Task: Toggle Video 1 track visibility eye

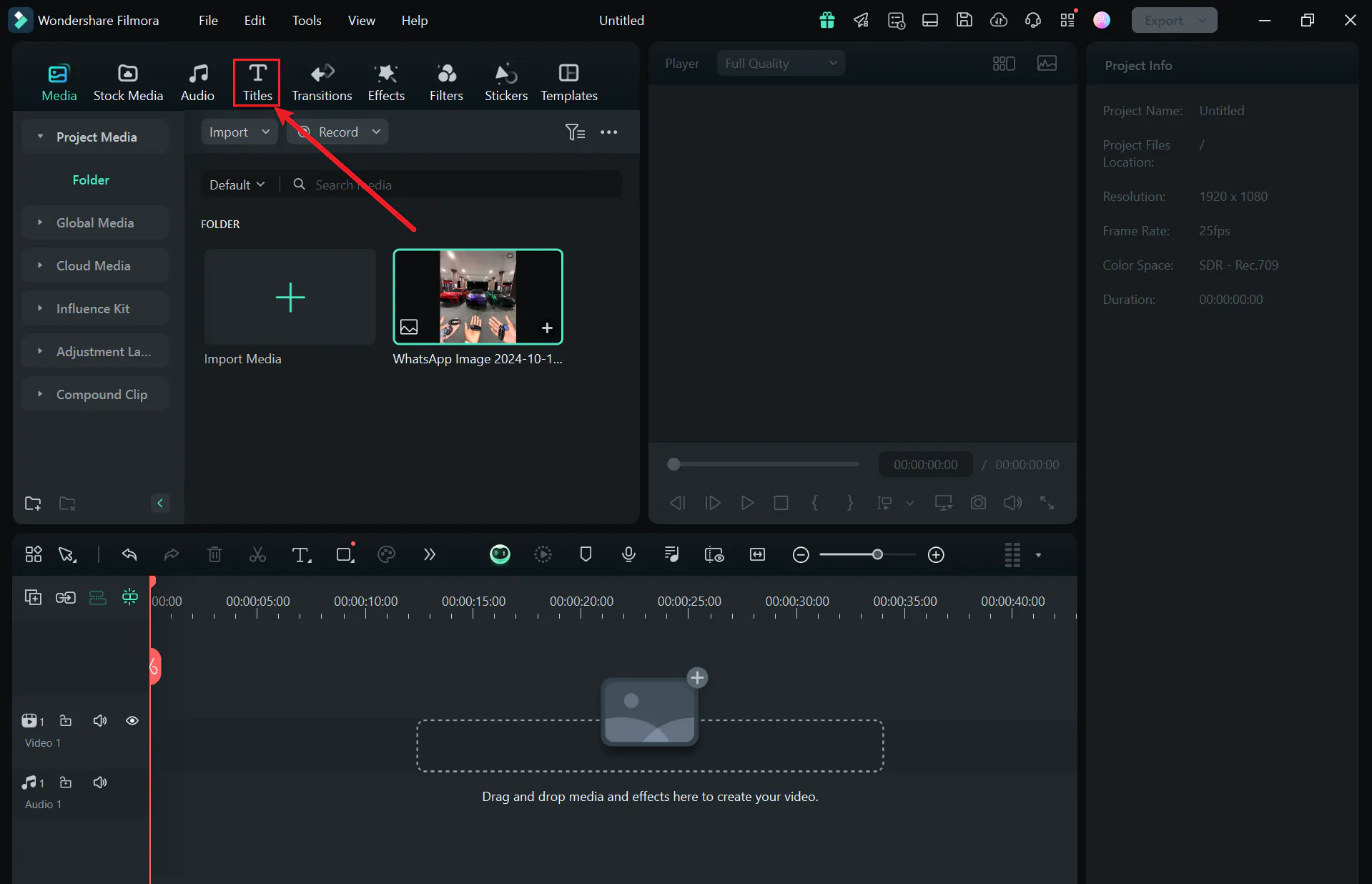Action: (132, 721)
